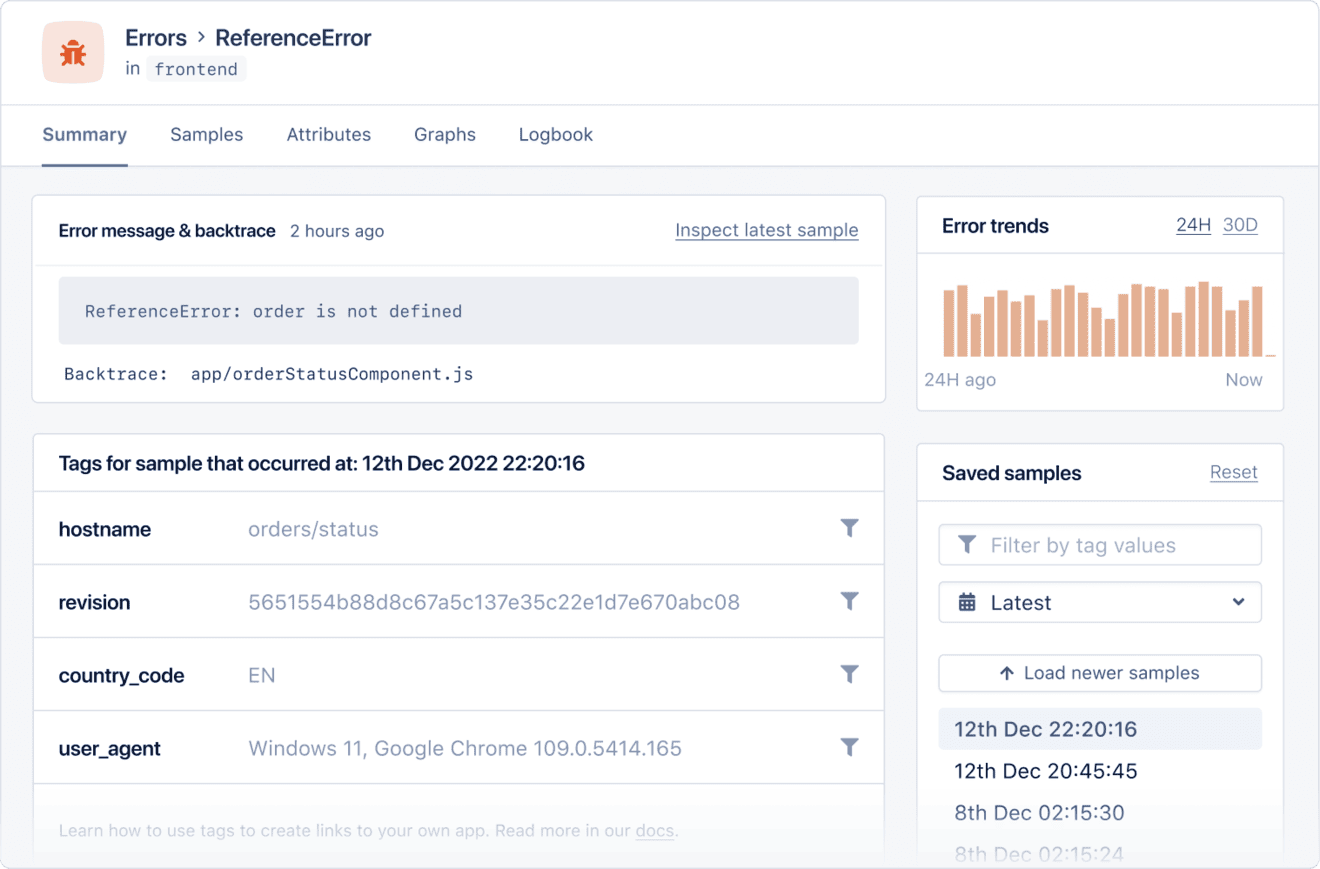Viewport: 1320px width, 869px height.
Task: Click Inspect latest sample link
Action: (x=766, y=231)
